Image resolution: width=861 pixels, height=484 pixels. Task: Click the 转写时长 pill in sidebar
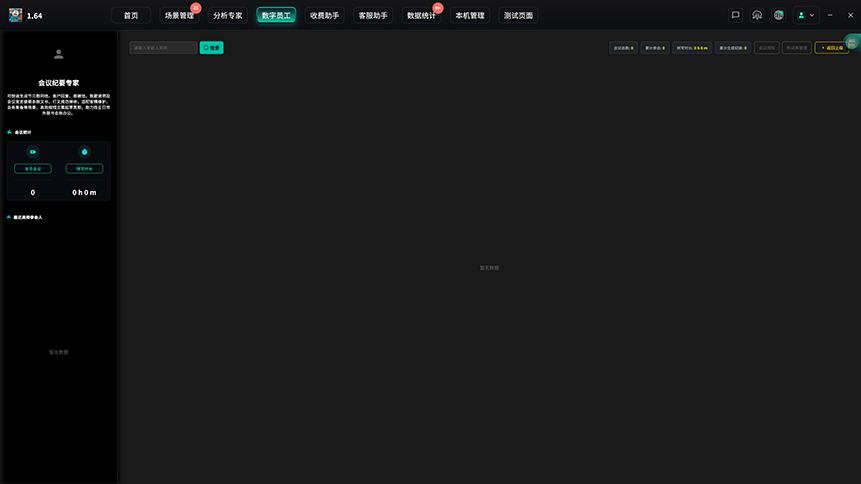pyautogui.click(x=84, y=169)
